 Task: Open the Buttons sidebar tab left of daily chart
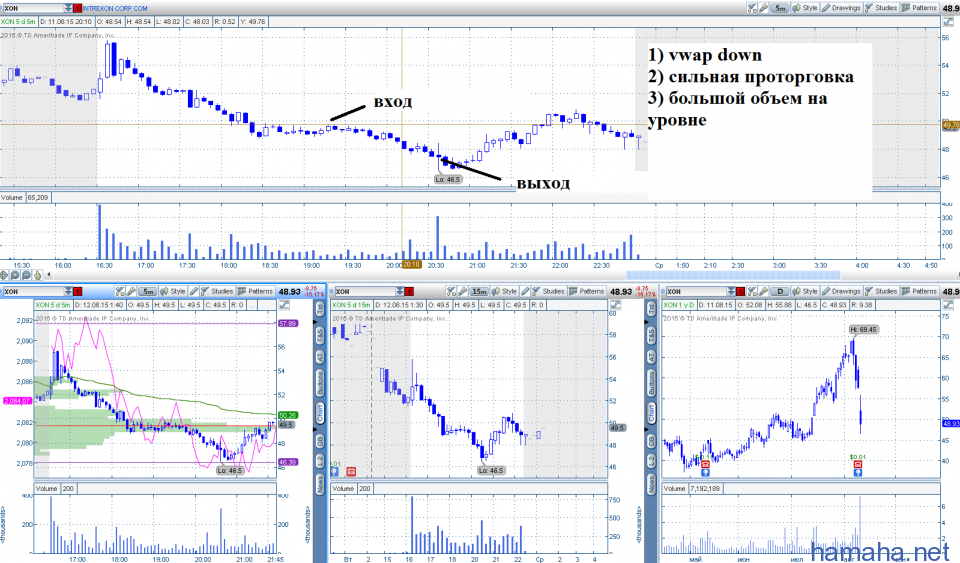(651, 384)
